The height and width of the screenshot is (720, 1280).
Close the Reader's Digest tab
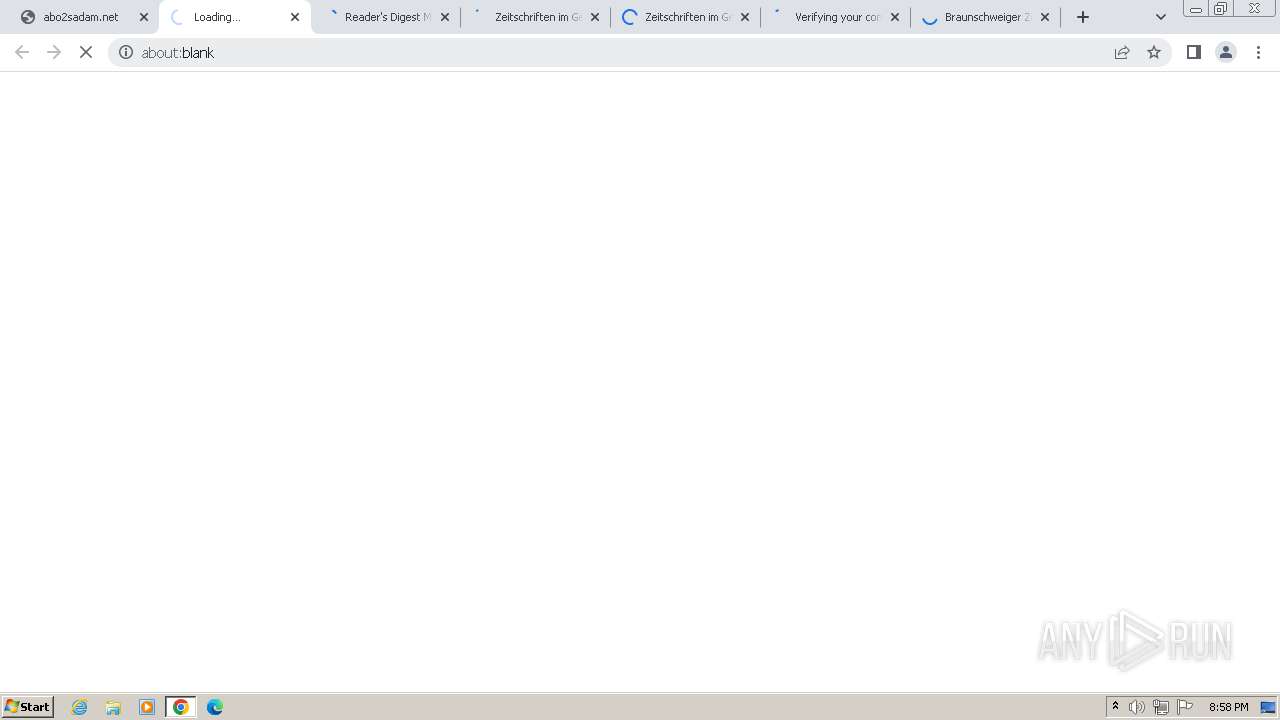point(445,17)
